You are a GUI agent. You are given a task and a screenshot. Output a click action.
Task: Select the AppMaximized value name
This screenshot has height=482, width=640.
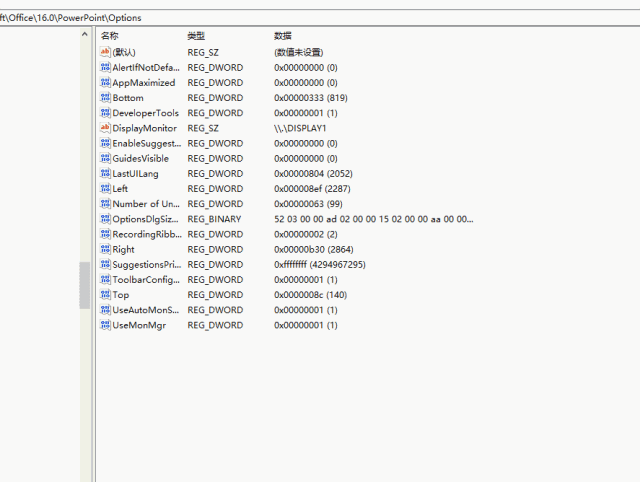(144, 82)
